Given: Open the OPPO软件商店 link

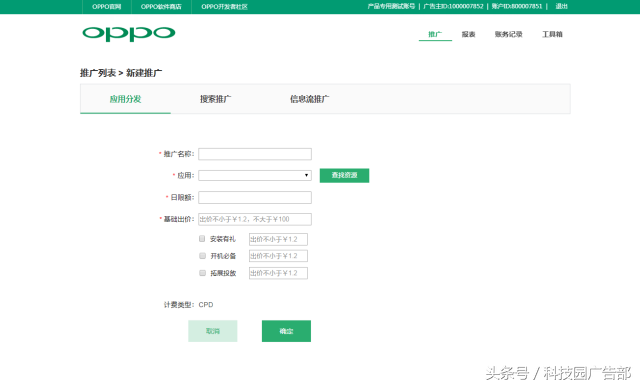Looking at the screenshot, I should click(161, 7).
